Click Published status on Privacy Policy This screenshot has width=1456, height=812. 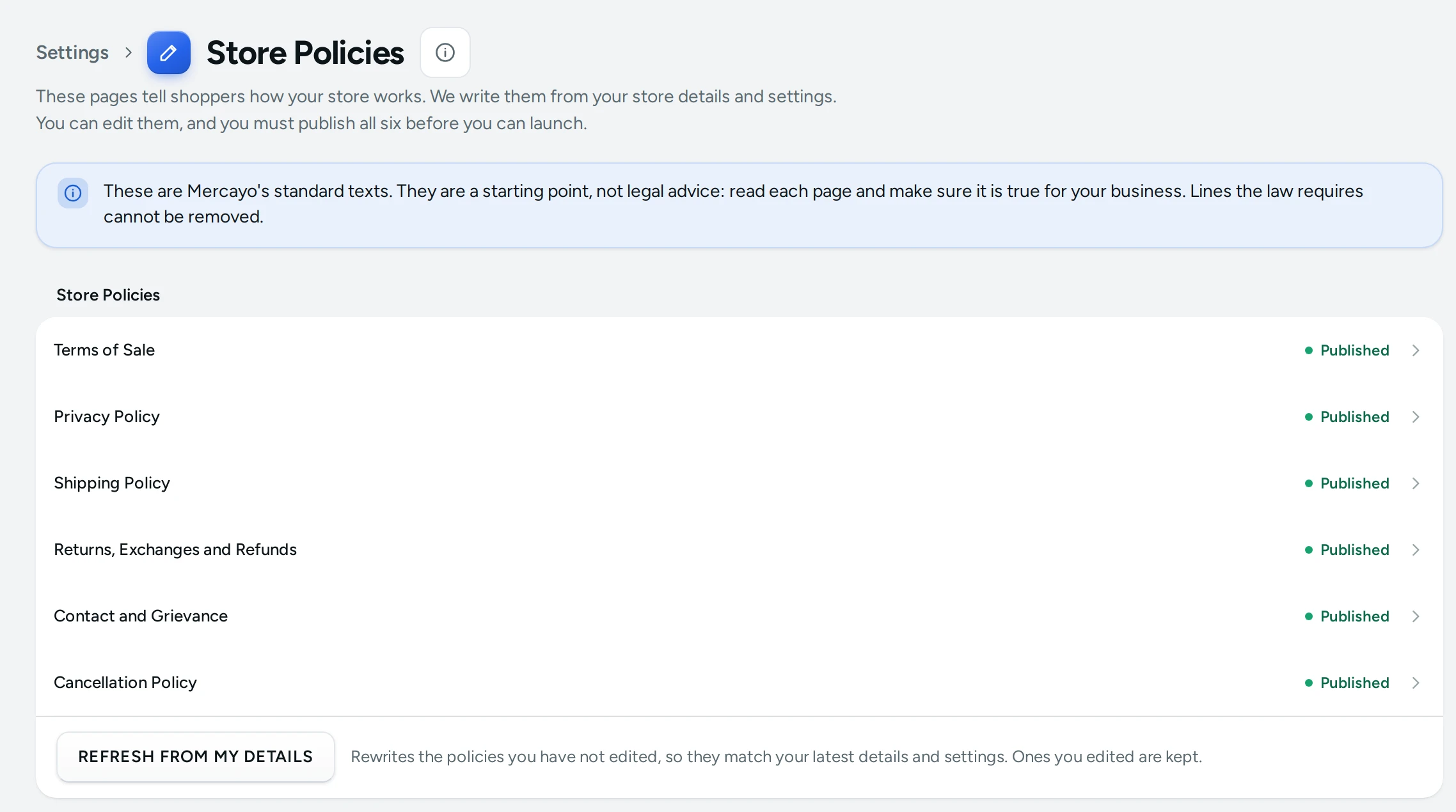coord(1347,417)
